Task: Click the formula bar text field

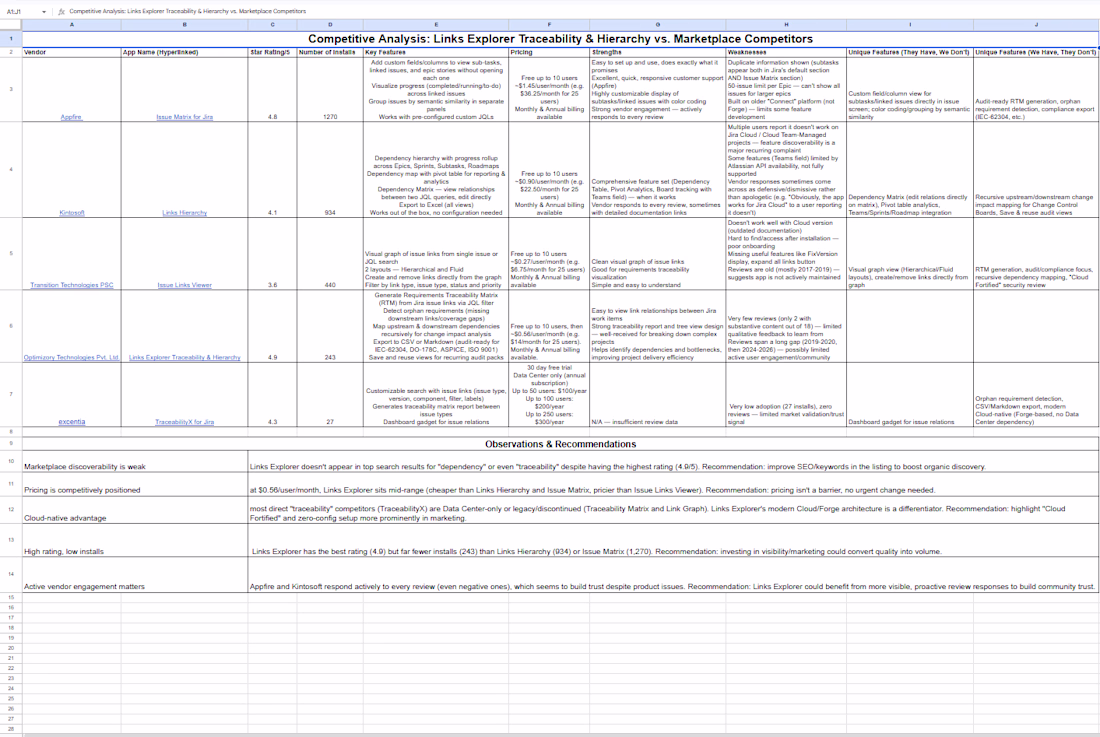Action: click(x=582, y=12)
